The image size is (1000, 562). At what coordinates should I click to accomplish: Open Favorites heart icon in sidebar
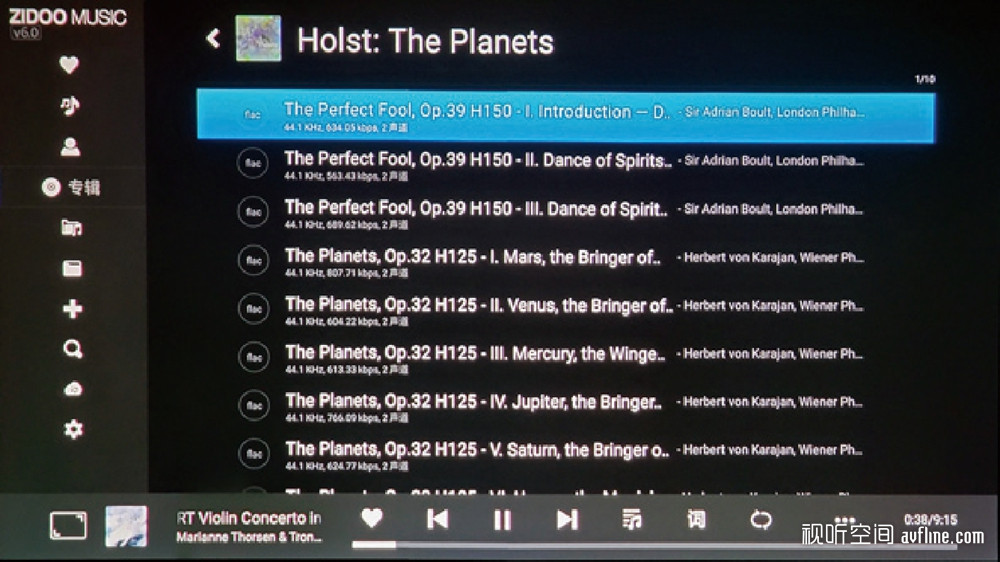pos(69,64)
